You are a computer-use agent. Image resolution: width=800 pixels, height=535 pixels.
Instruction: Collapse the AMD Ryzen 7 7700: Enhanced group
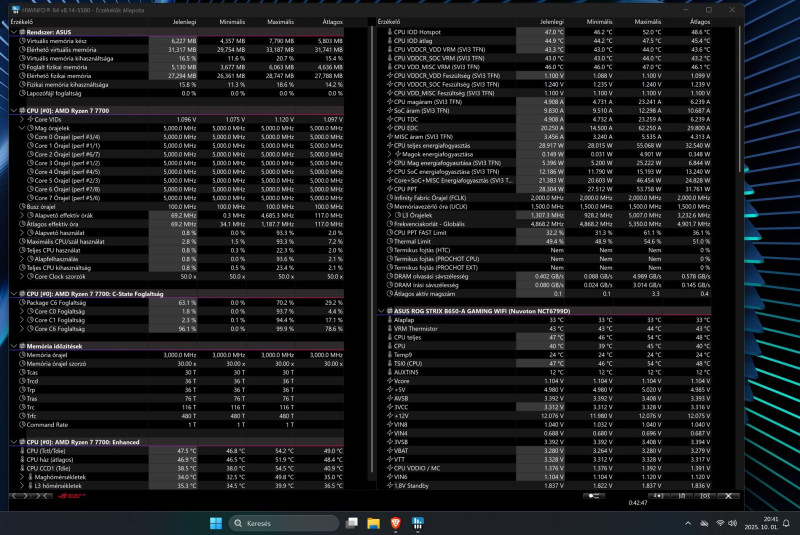[x=14, y=442]
